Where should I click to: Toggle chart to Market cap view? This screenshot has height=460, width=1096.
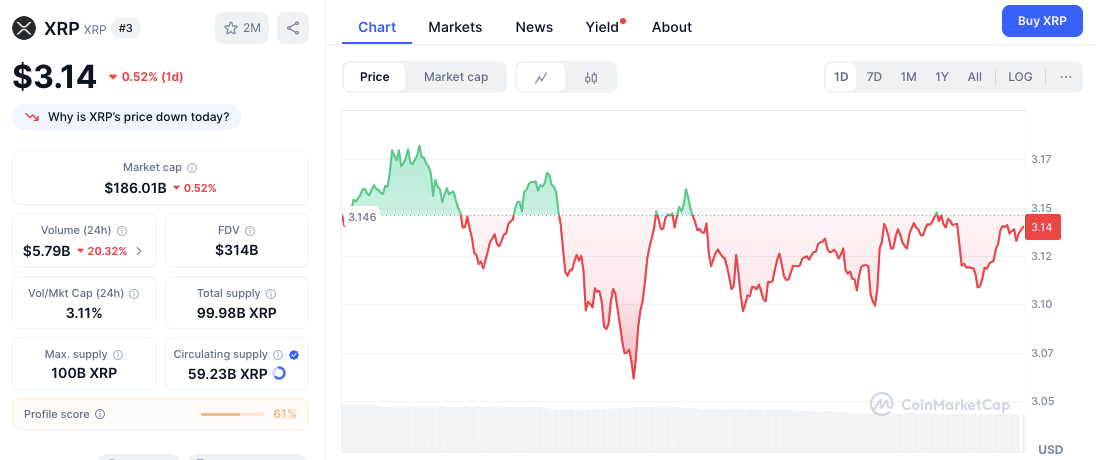point(456,77)
